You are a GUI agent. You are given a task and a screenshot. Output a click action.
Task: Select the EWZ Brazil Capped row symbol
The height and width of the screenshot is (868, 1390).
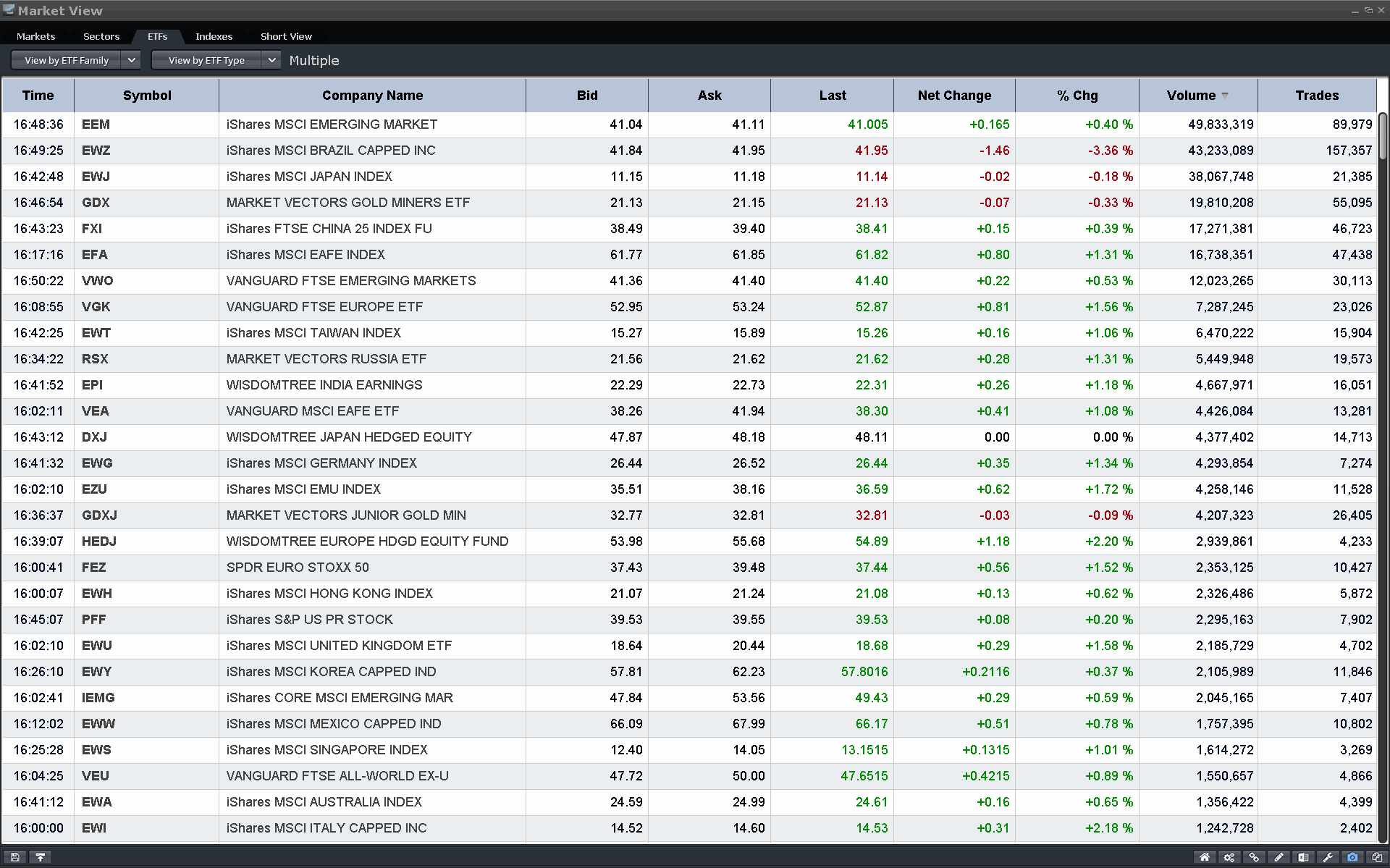tap(96, 151)
